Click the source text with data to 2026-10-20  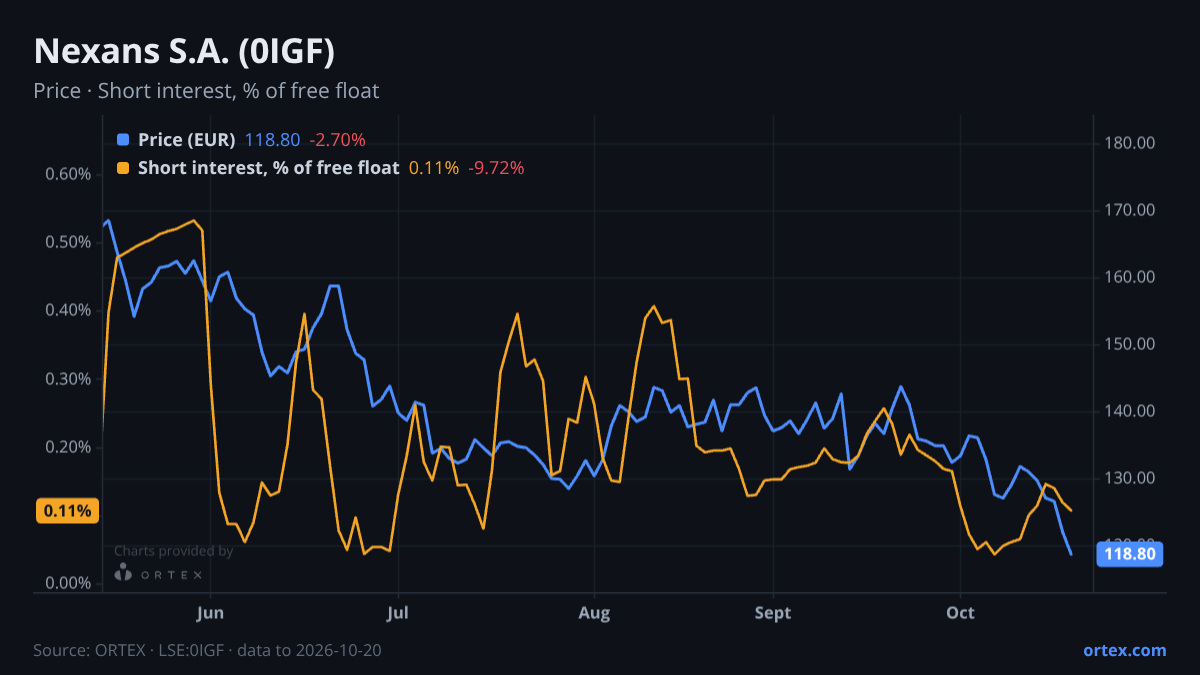[207, 650]
